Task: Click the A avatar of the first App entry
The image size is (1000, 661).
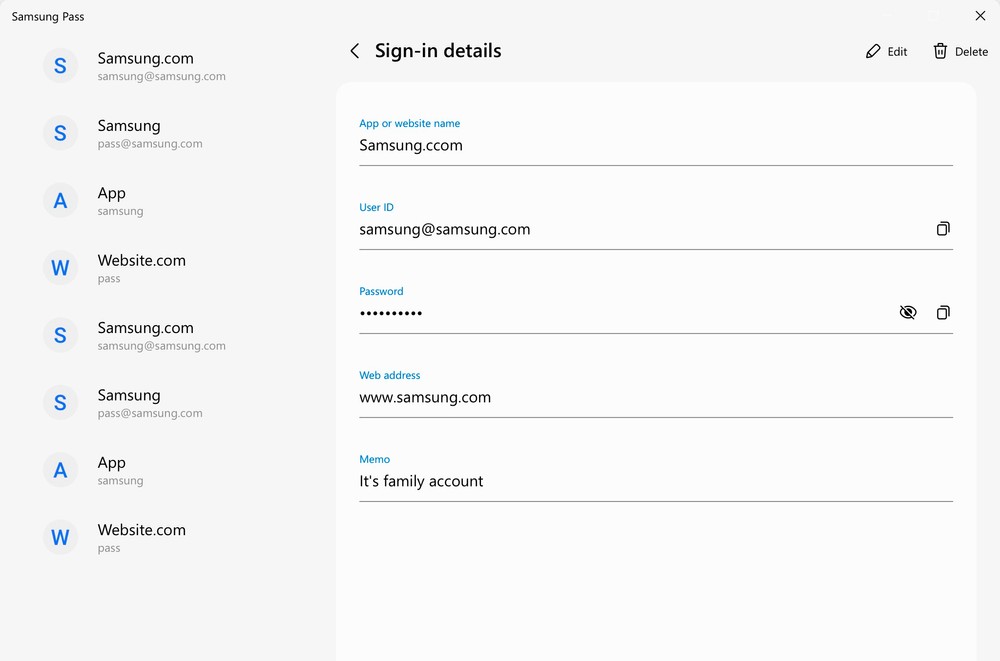Action: [x=60, y=201]
